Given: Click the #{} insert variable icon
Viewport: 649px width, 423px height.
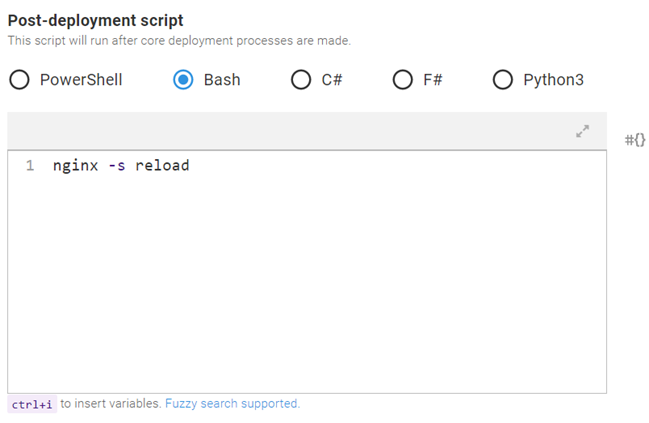Looking at the screenshot, I should [x=635, y=140].
